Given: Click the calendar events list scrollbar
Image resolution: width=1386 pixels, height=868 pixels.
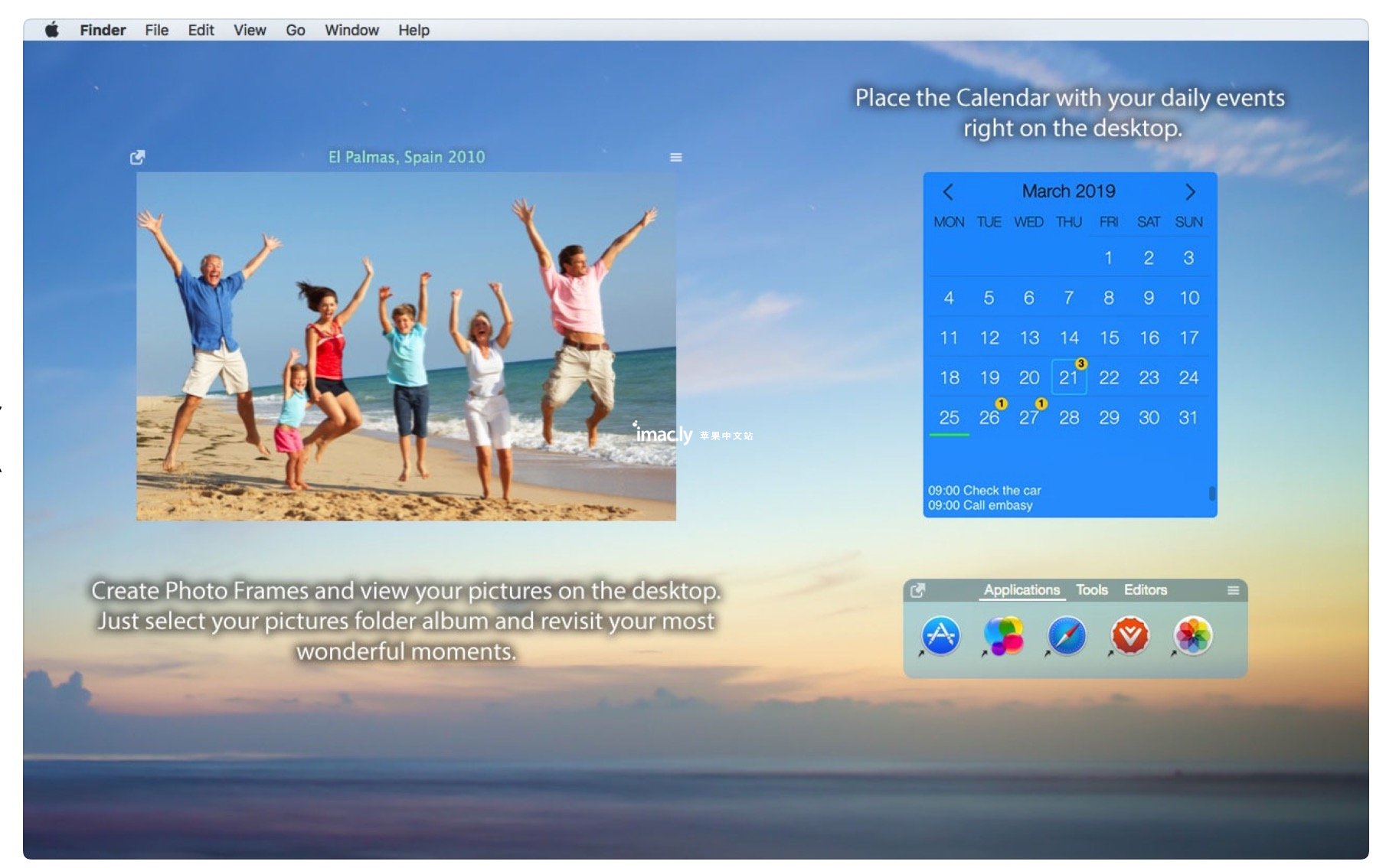Looking at the screenshot, I should point(1211,494).
